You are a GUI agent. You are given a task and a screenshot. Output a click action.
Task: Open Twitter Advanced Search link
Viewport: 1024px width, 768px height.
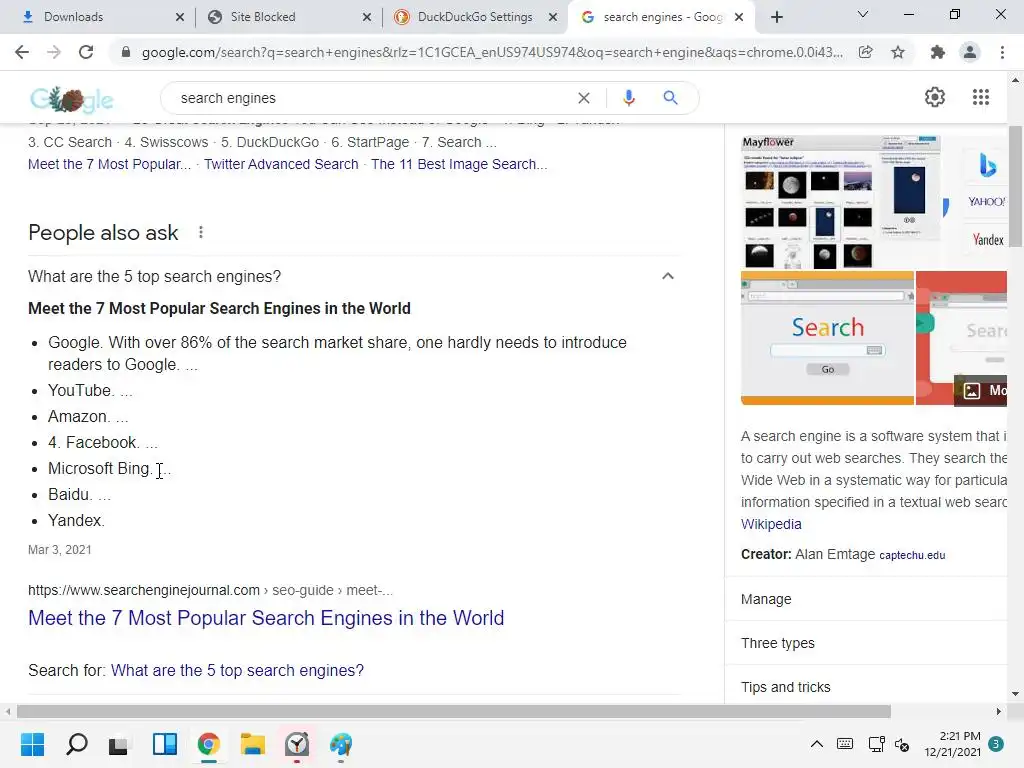pos(281,164)
